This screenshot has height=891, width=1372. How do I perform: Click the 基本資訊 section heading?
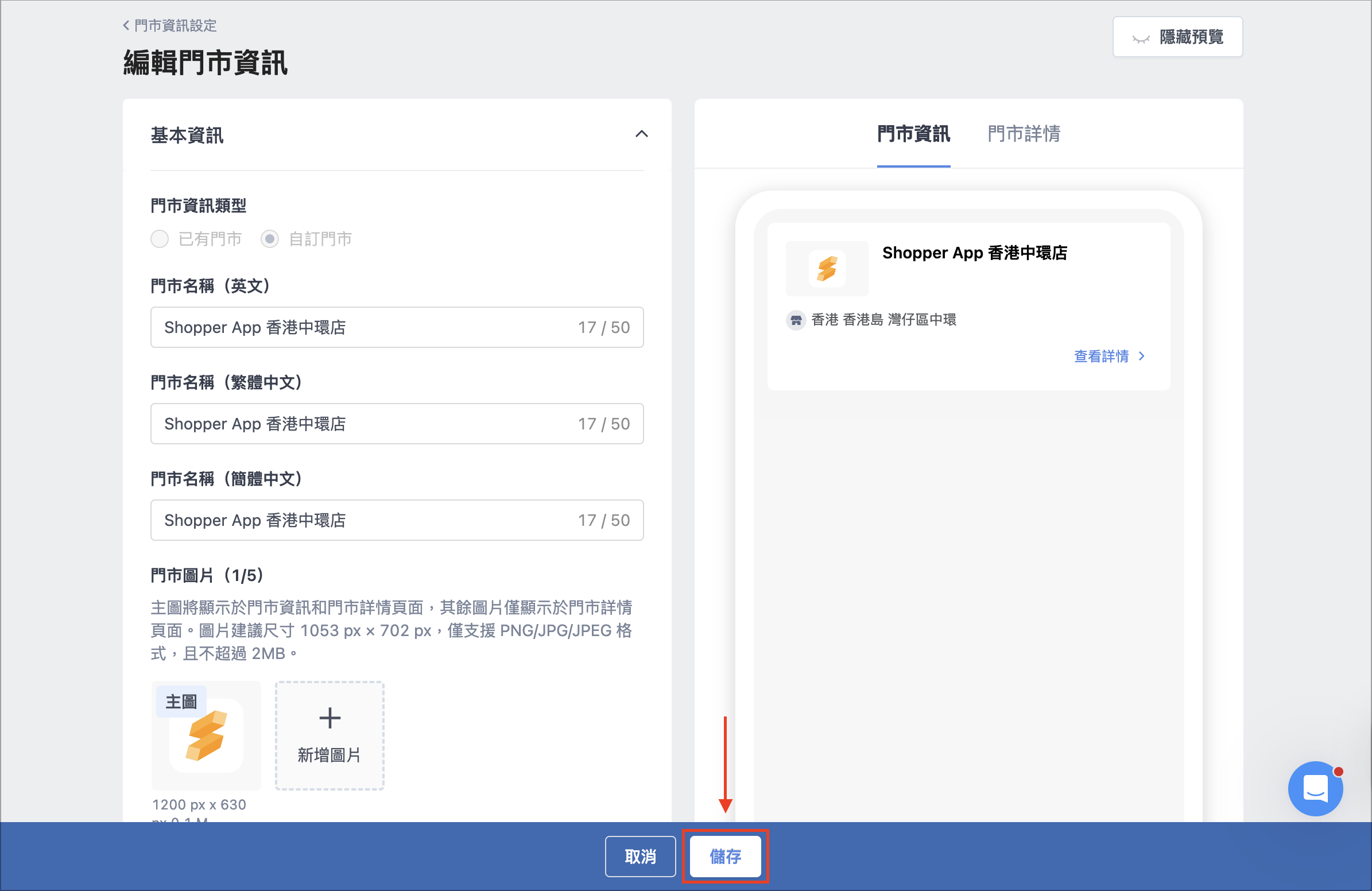[x=187, y=135]
